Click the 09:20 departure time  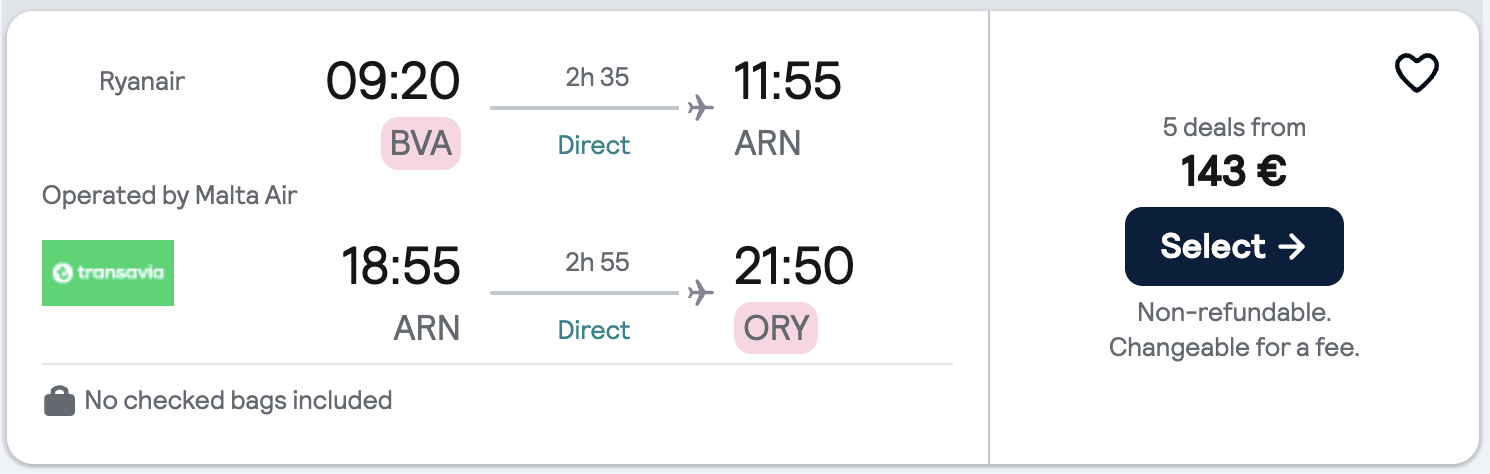393,81
